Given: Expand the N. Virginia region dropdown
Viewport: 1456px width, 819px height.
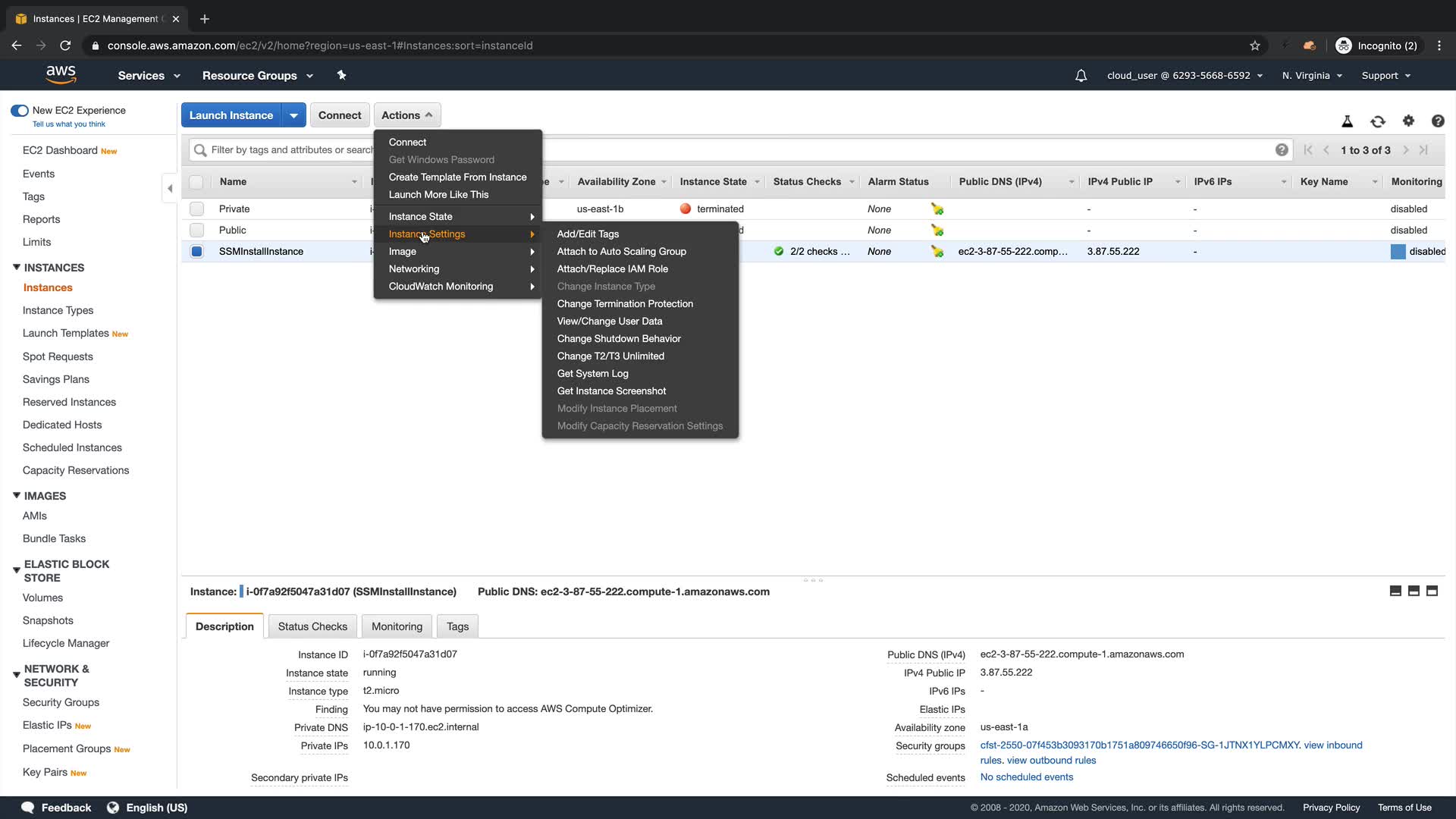Looking at the screenshot, I should [x=1312, y=76].
